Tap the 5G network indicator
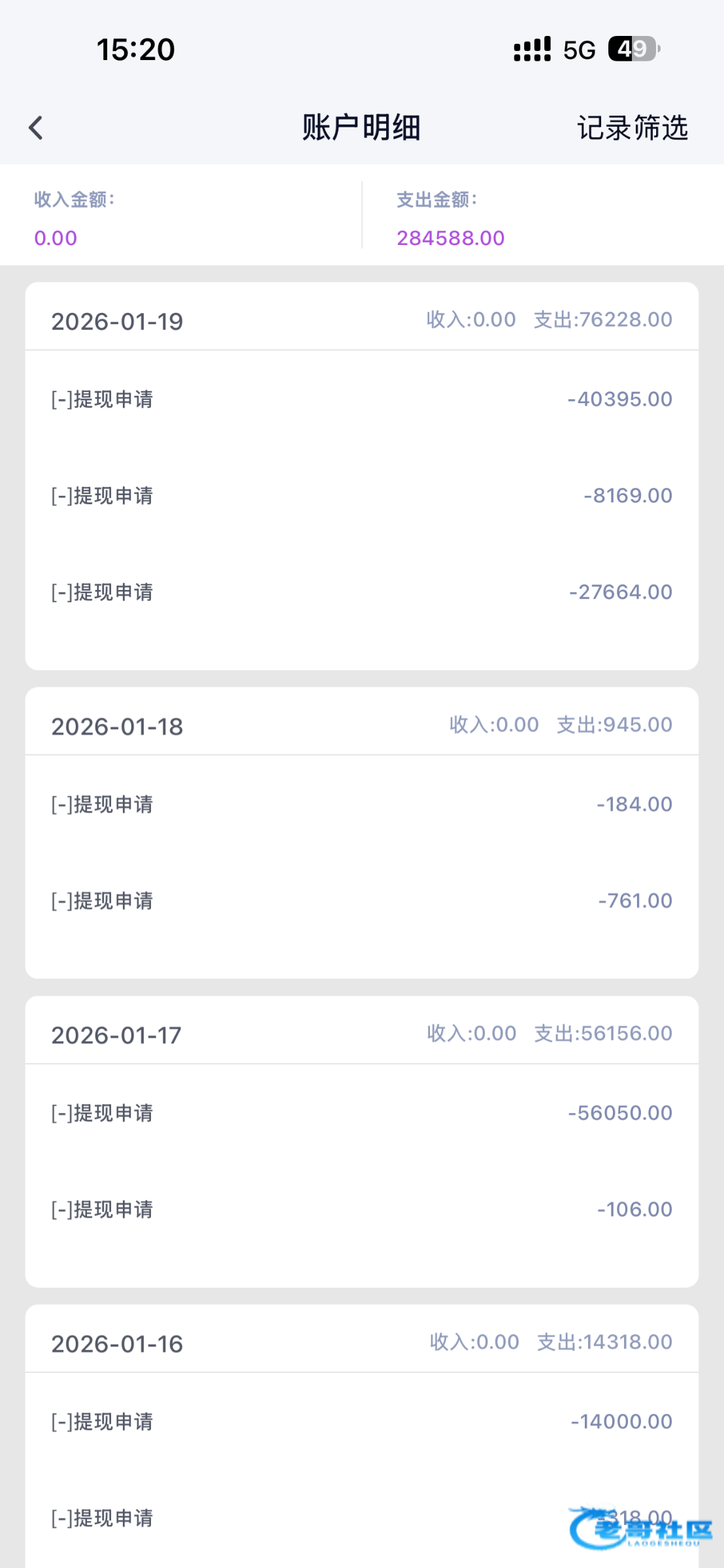The image size is (724, 1568). click(579, 50)
